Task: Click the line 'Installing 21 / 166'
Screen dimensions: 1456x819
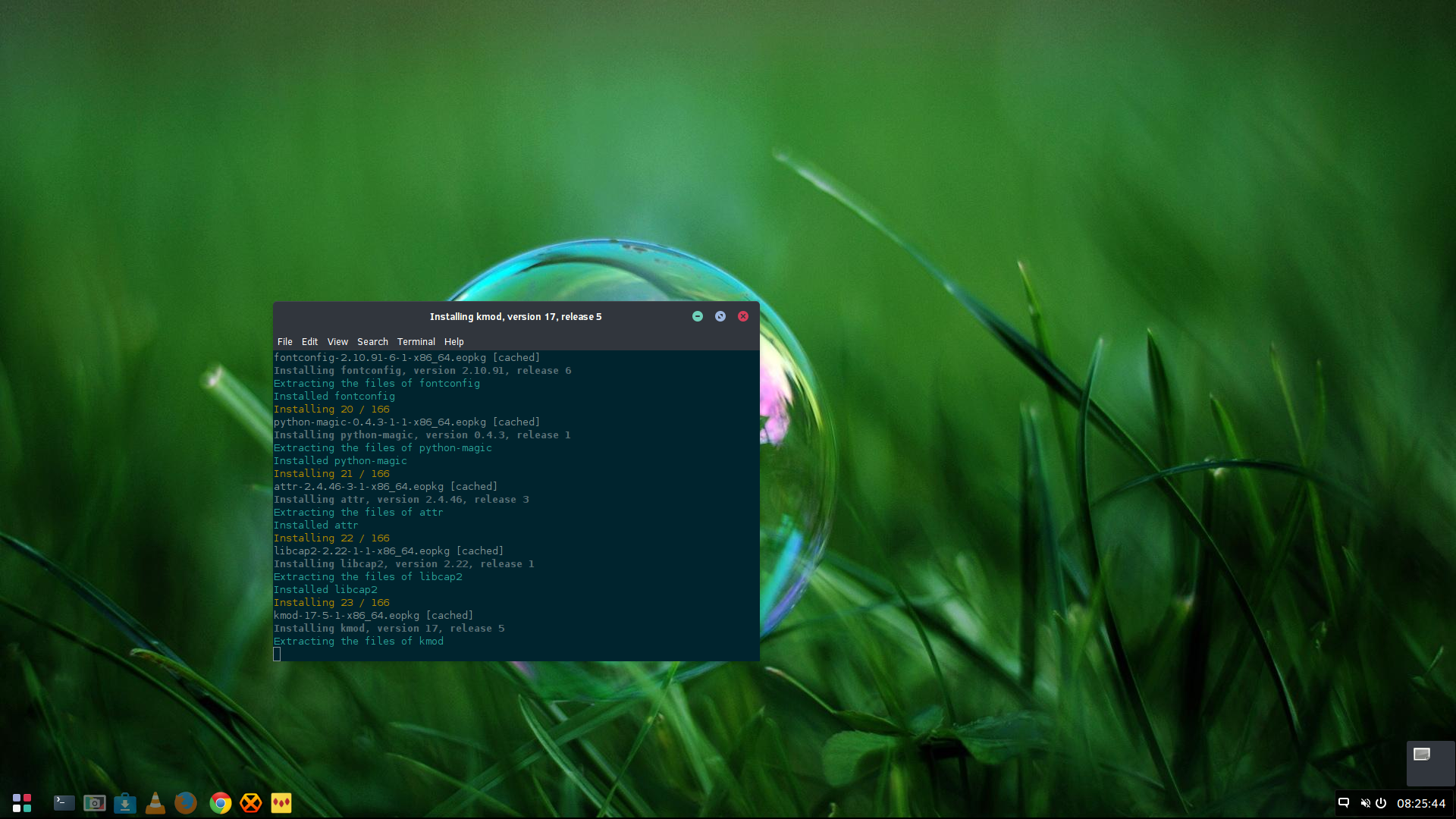Action: (x=331, y=474)
